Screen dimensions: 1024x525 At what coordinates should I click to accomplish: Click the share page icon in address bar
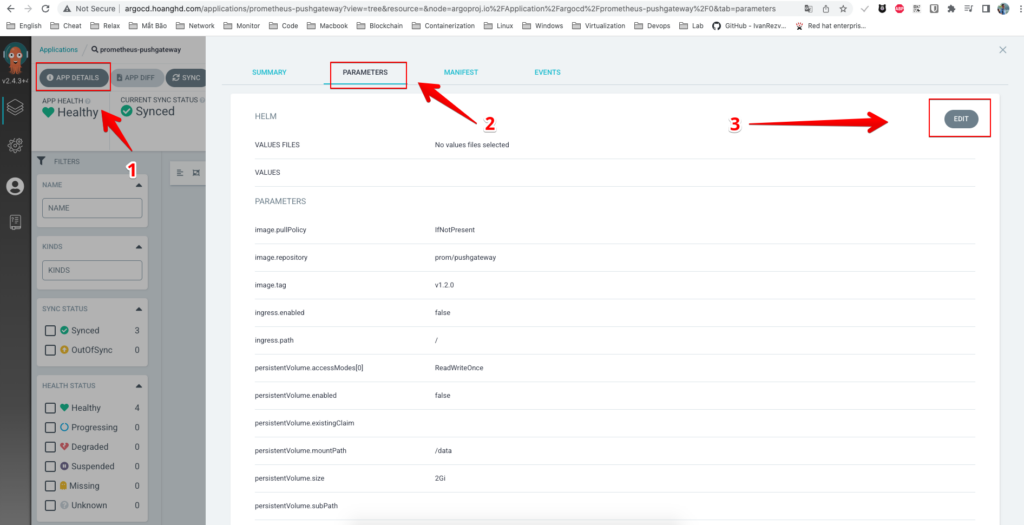tap(826, 9)
